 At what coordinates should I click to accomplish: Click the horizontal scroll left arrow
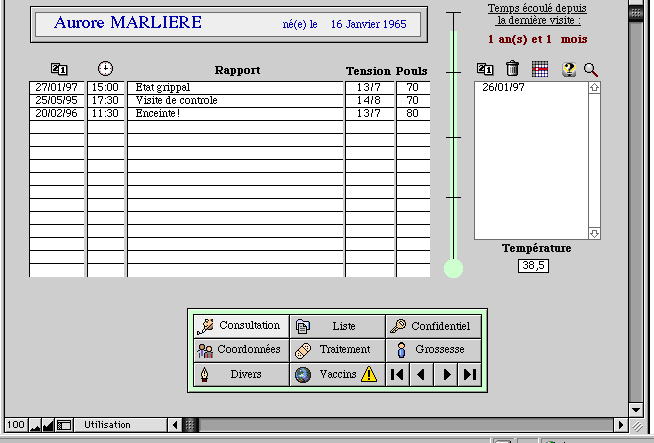(x=175, y=425)
